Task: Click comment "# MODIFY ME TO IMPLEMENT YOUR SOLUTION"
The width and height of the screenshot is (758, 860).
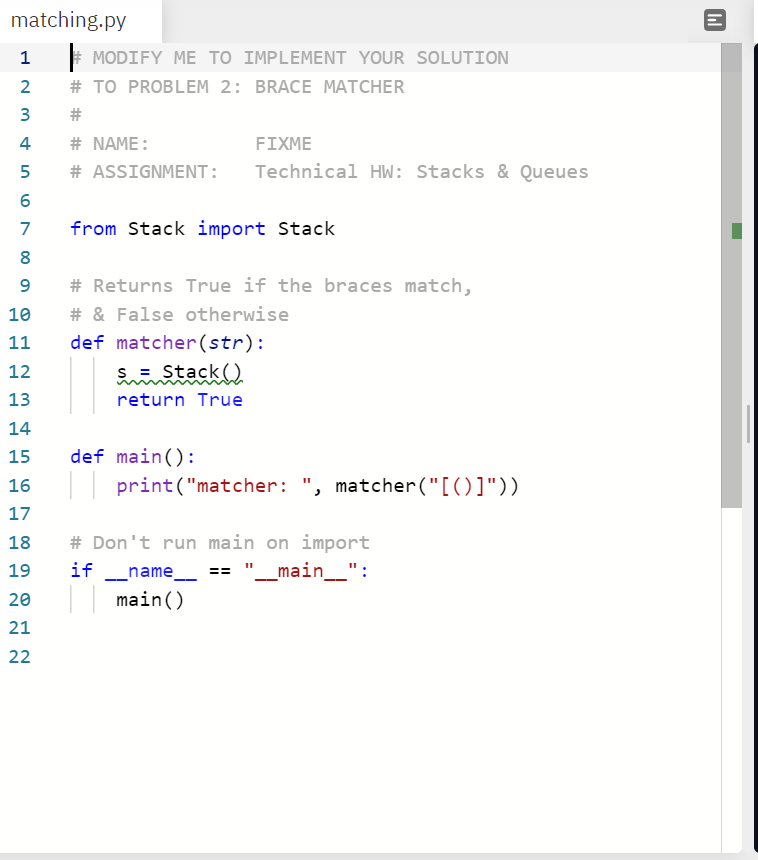Action: click(x=290, y=58)
